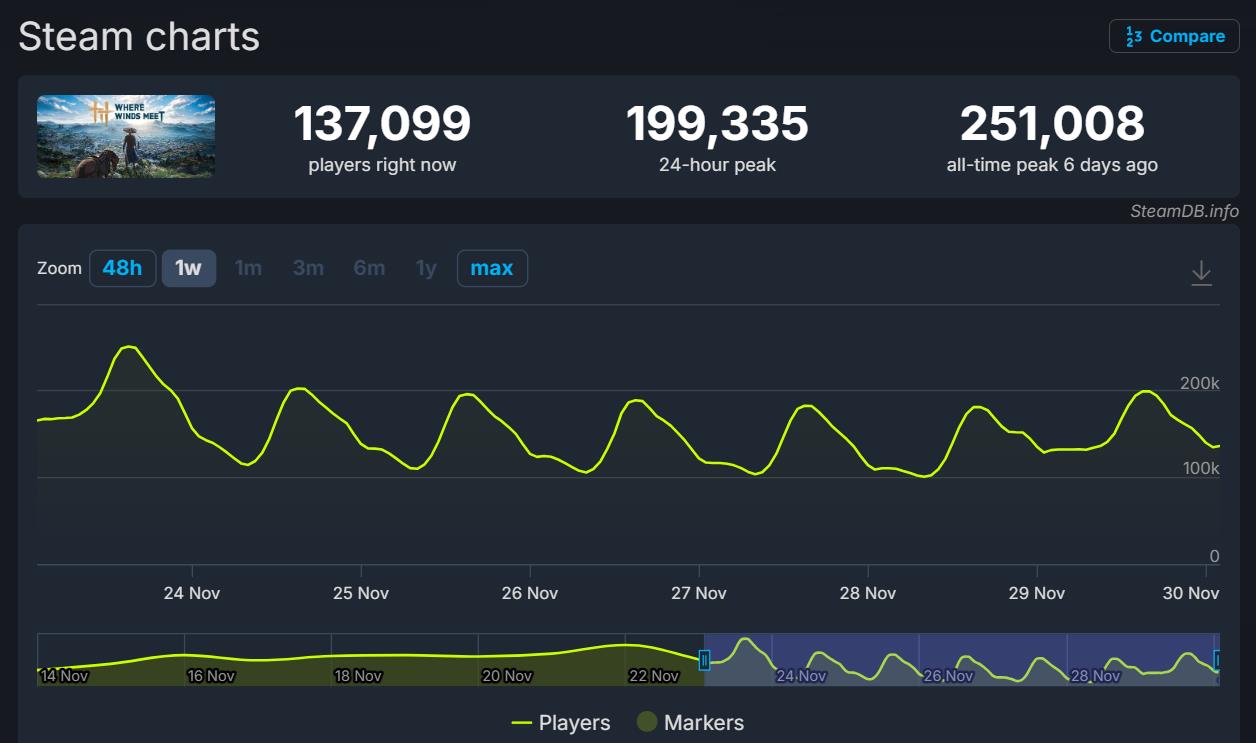This screenshot has height=743, width=1256.
Task: Click the all-time peak 251,008 stat
Action: click(x=1052, y=125)
